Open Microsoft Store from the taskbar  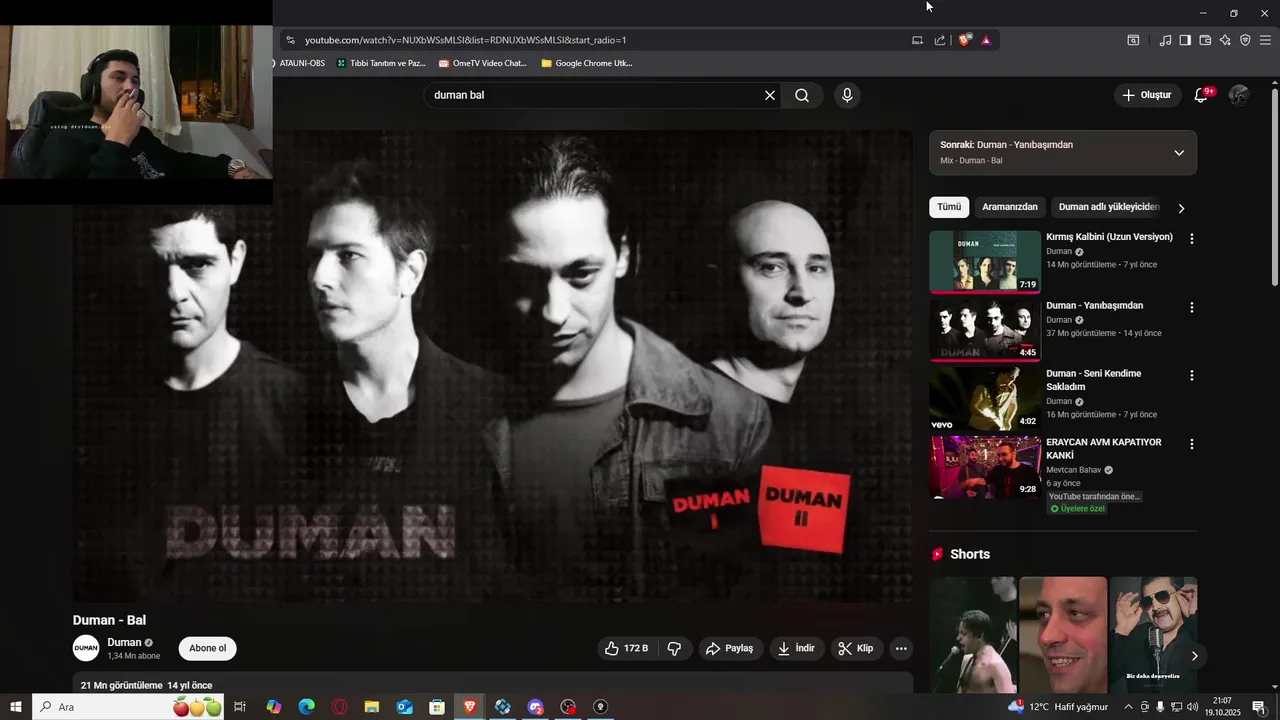click(437, 707)
